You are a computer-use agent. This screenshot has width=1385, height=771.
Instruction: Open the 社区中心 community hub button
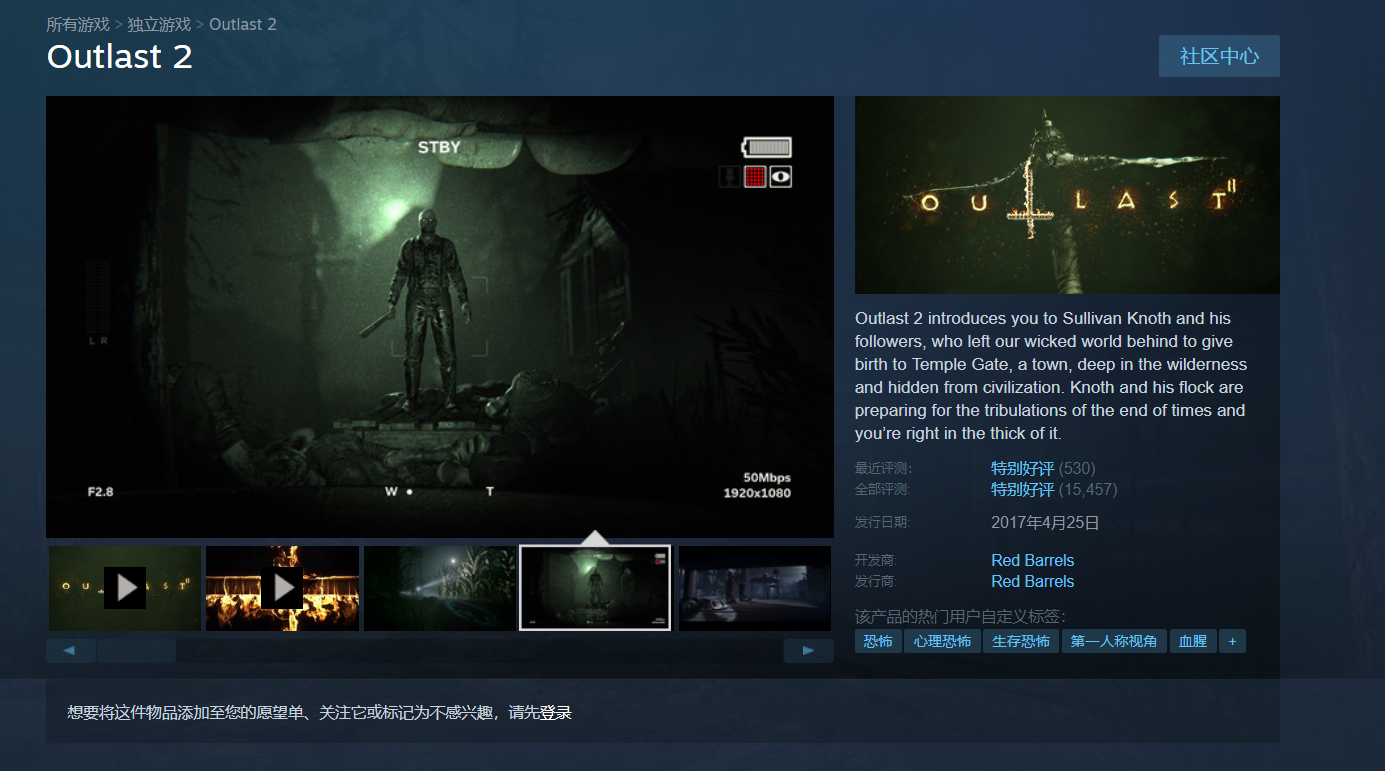[x=1219, y=56]
